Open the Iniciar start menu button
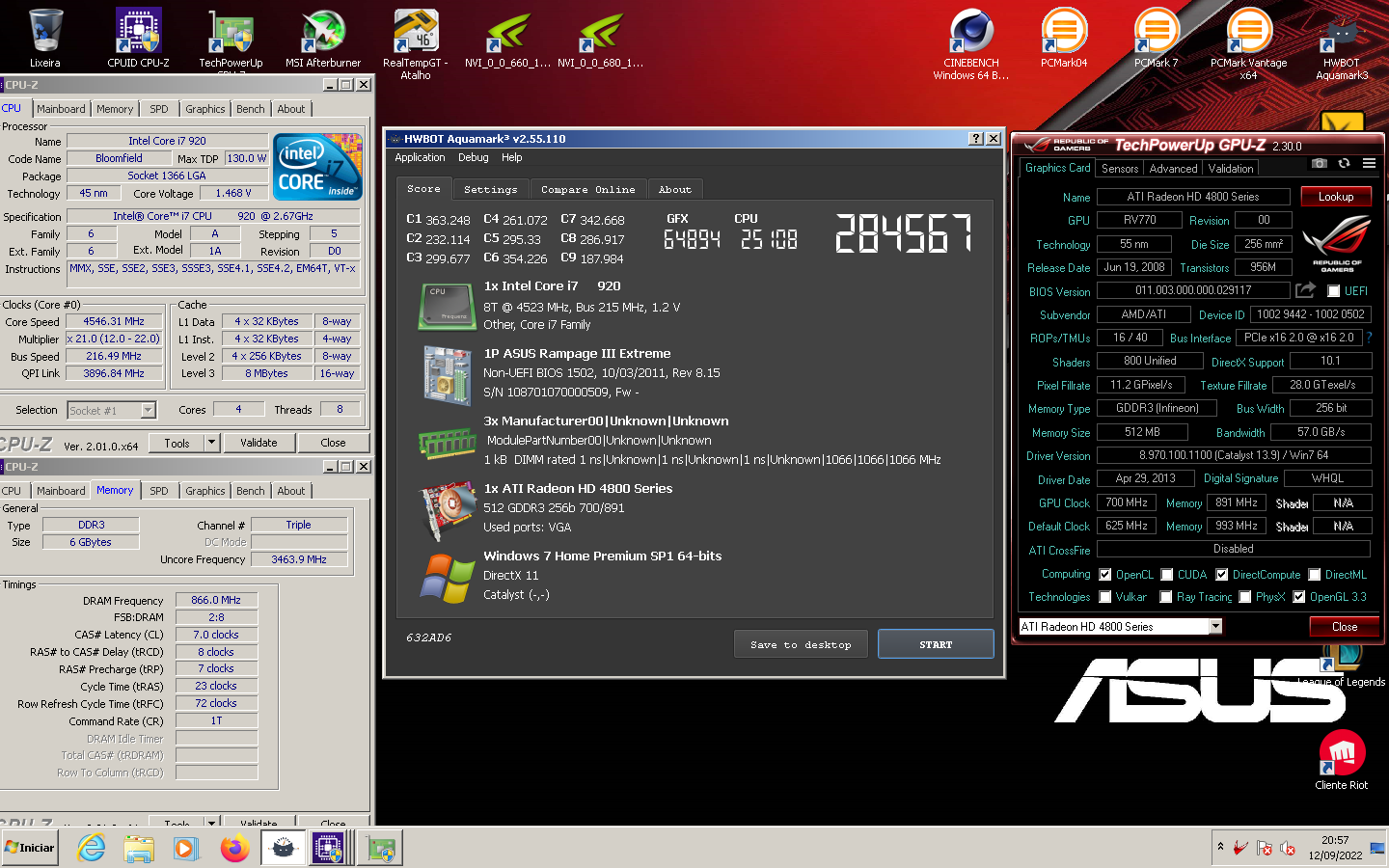The width and height of the screenshot is (1389, 868). point(31,848)
